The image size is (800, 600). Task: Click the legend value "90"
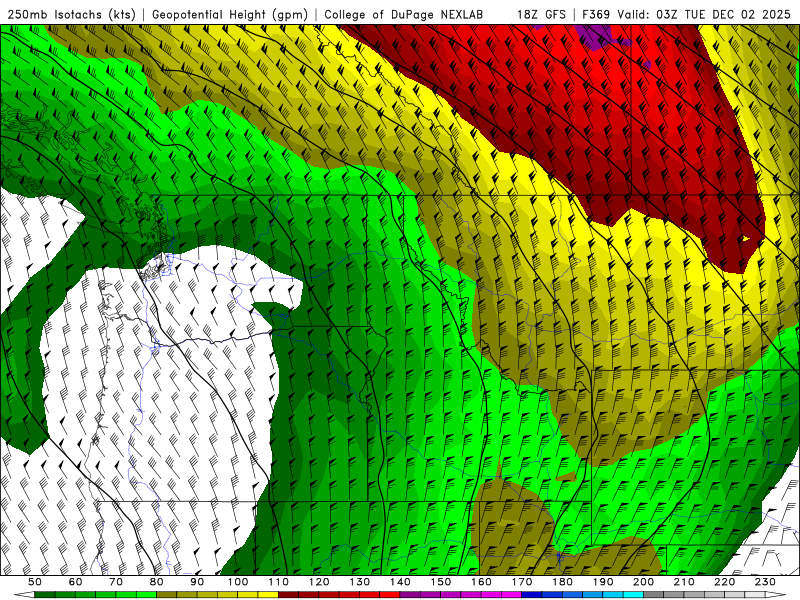click(x=197, y=582)
